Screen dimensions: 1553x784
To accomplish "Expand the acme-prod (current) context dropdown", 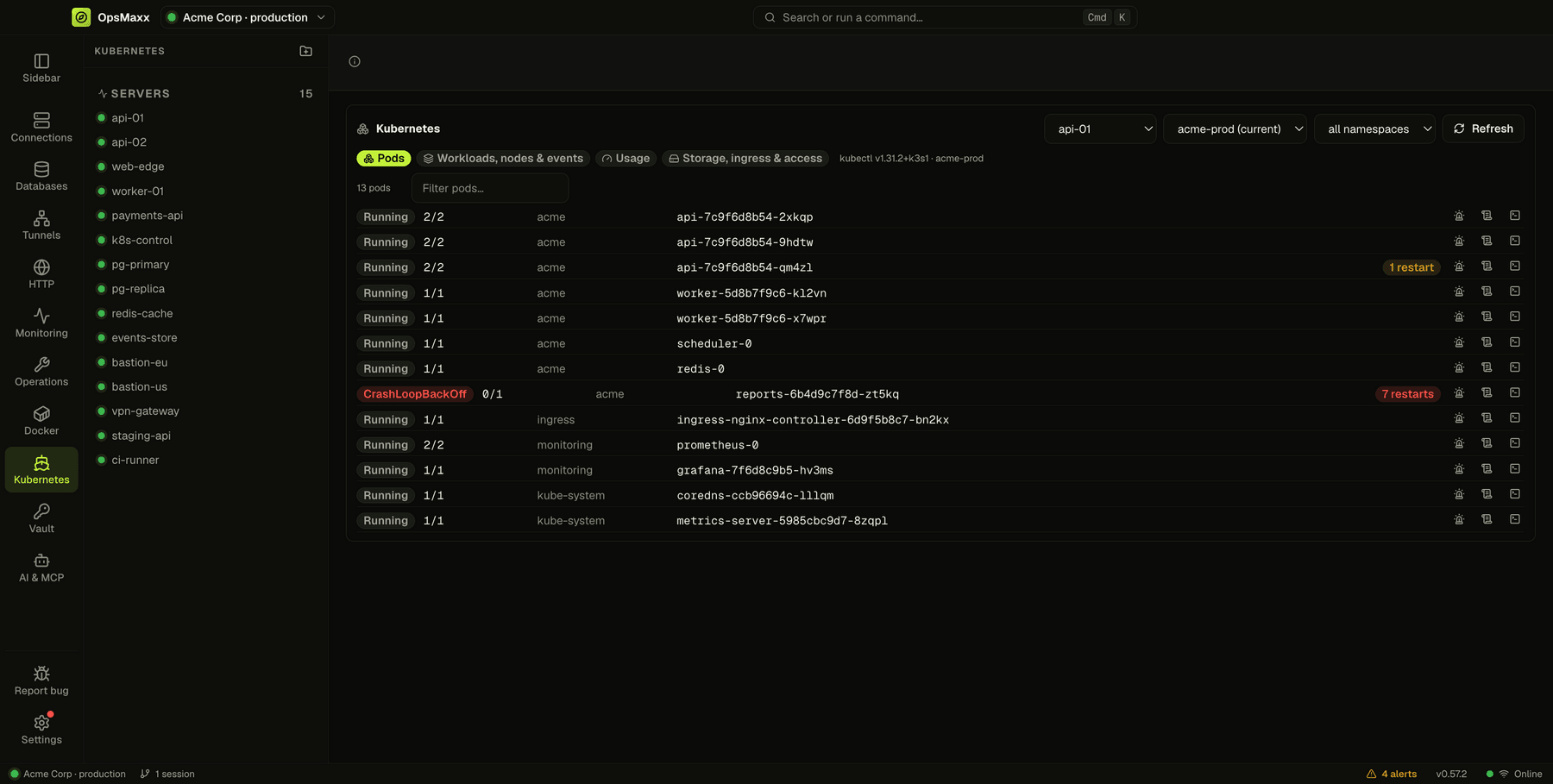I will coord(1235,129).
